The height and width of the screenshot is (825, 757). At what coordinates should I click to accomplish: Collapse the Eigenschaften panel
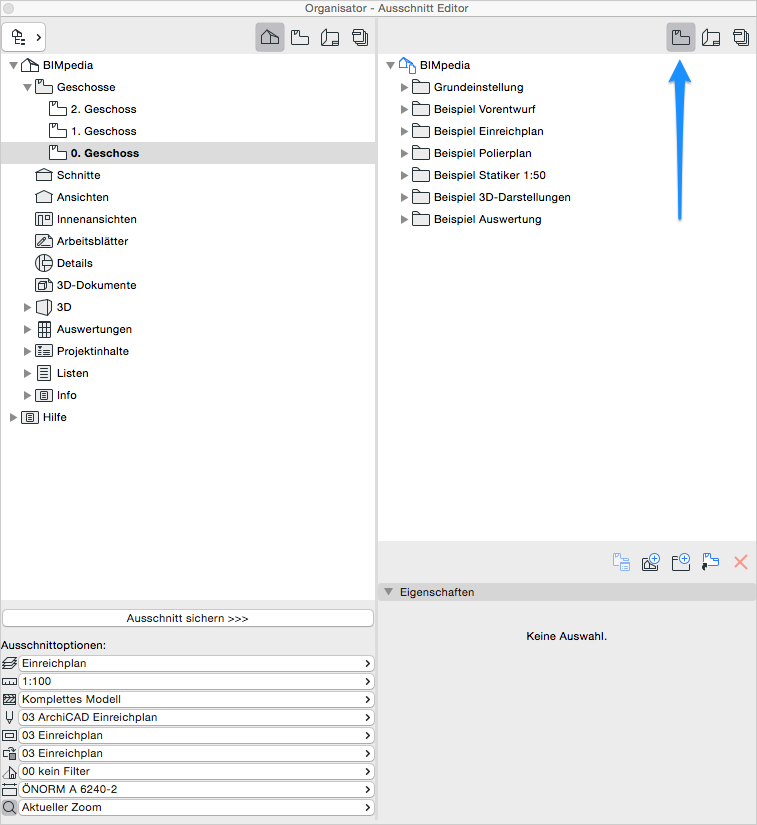click(389, 592)
